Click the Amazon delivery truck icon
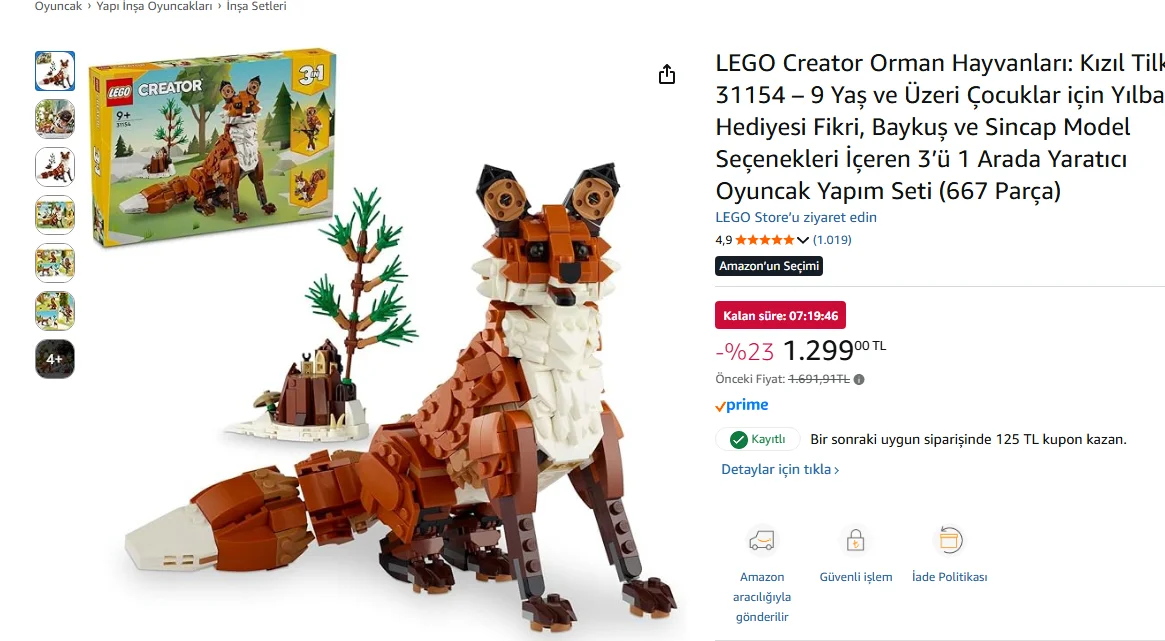The width and height of the screenshot is (1165, 641). point(762,540)
